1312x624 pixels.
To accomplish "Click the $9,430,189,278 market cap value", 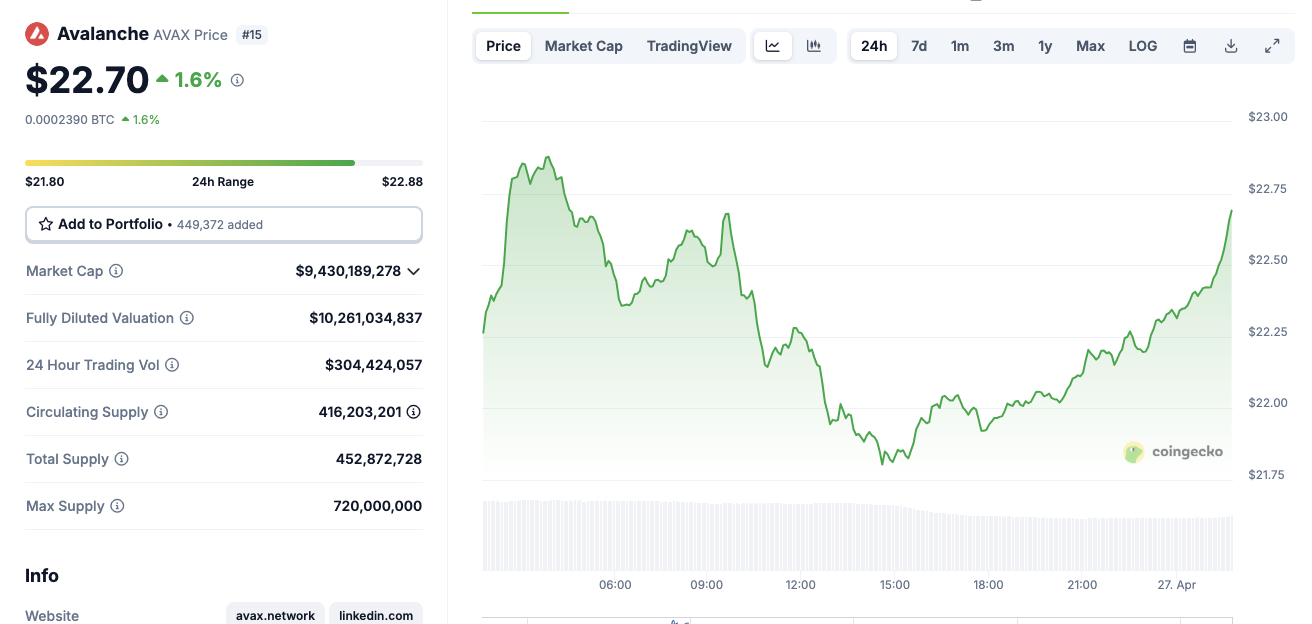I will pyautogui.click(x=348, y=271).
